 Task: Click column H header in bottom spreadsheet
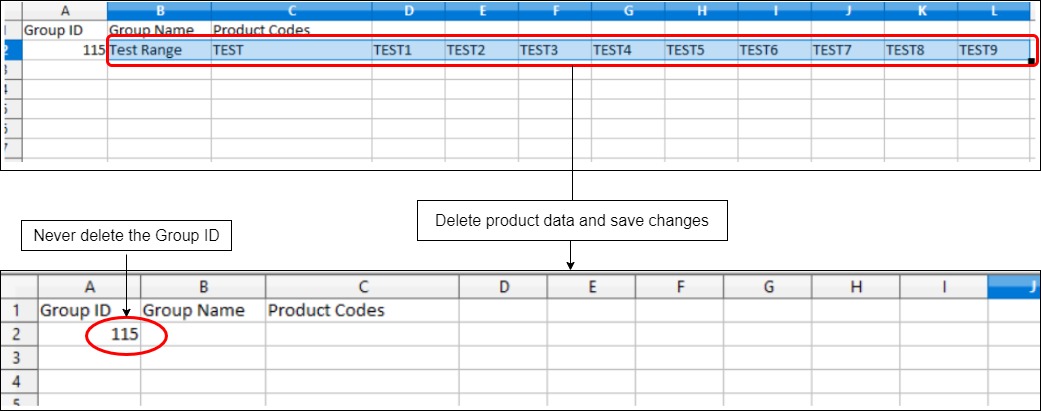click(855, 287)
